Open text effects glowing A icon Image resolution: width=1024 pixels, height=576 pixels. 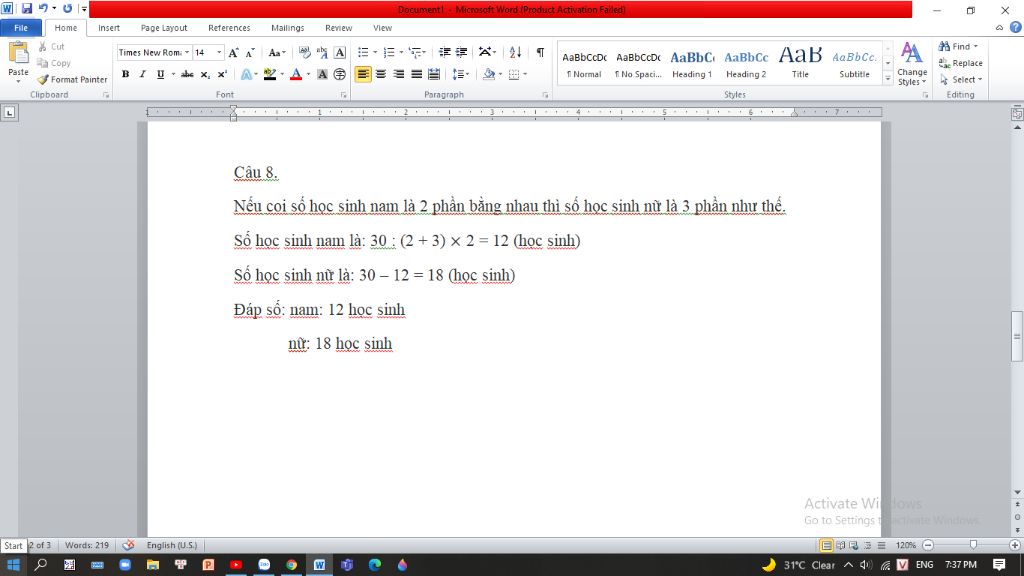pyautogui.click(x=246, y=74)
